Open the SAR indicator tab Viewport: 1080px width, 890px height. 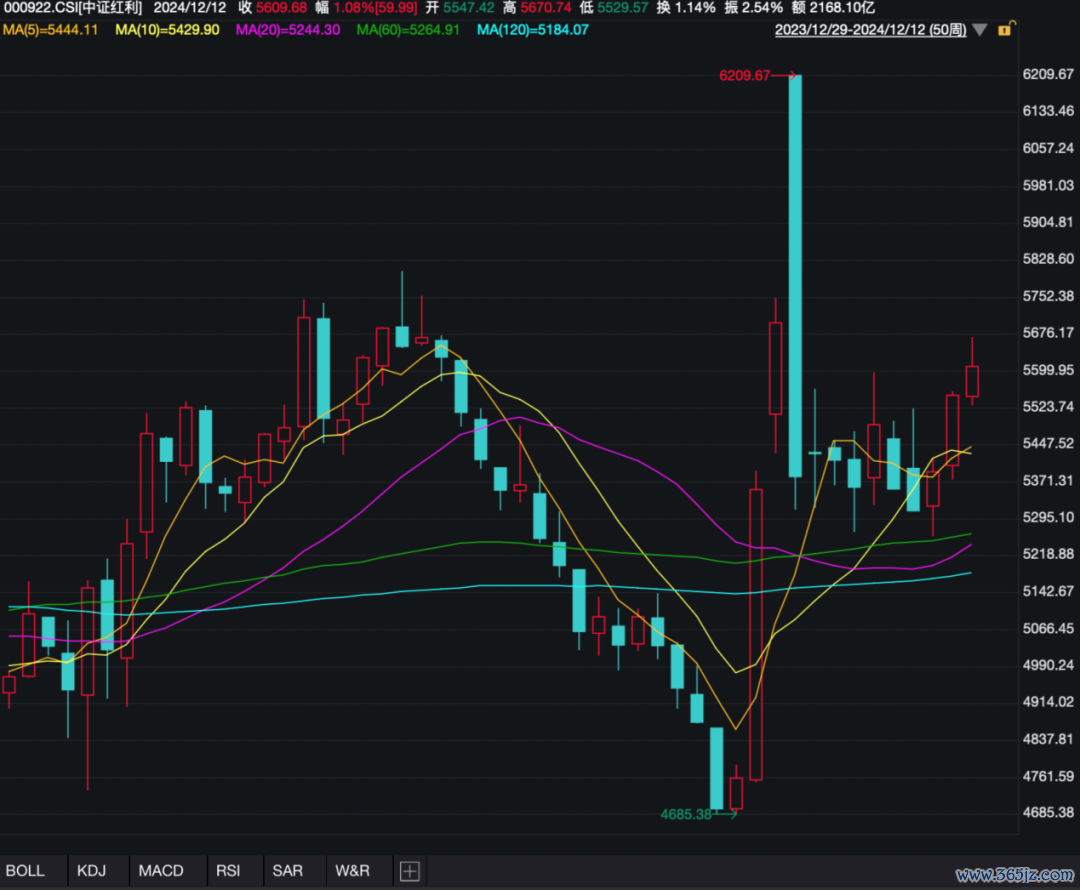tap(287, 871)
